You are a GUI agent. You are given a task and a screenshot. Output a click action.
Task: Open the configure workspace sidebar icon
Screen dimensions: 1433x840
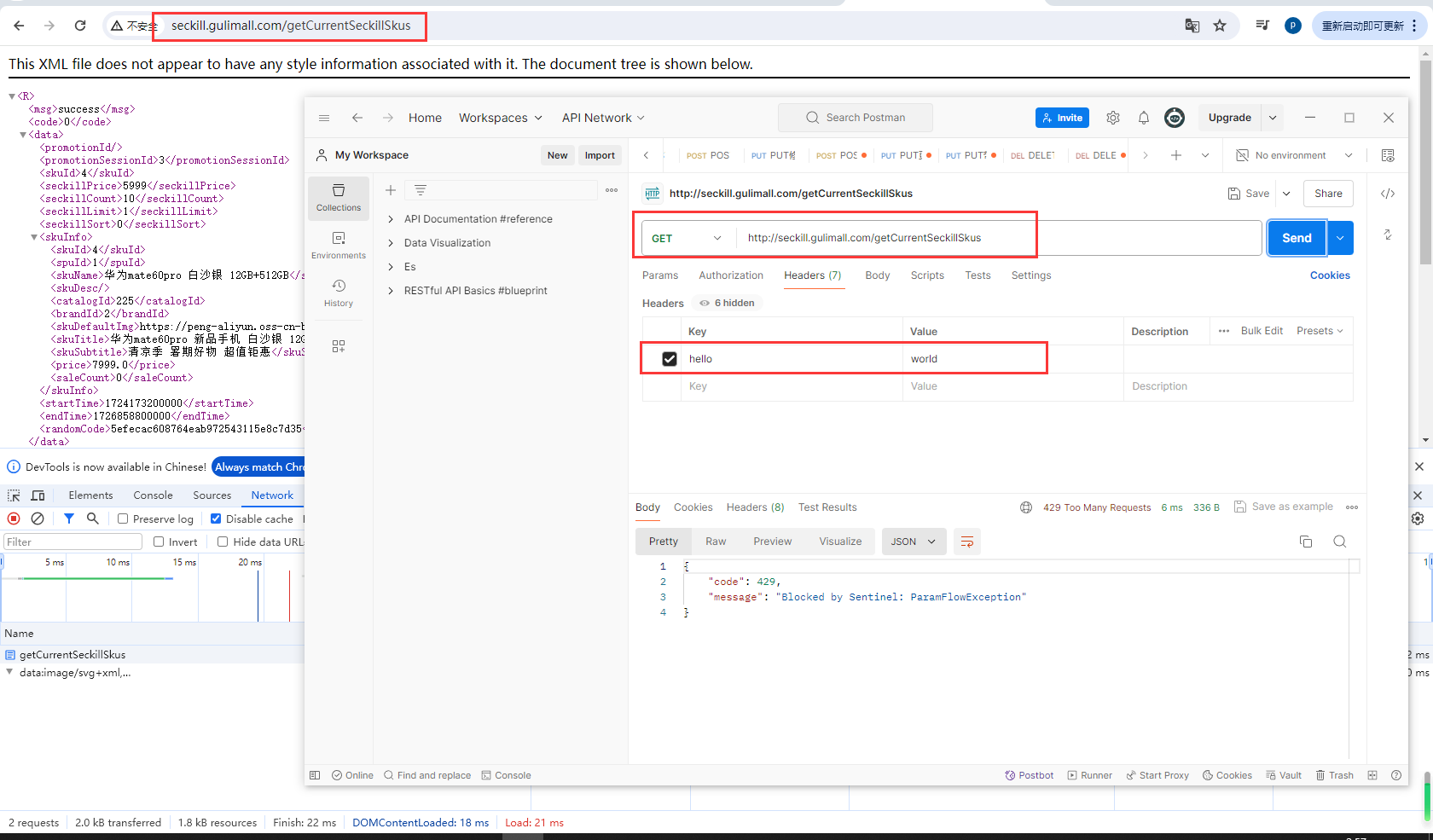339,345
